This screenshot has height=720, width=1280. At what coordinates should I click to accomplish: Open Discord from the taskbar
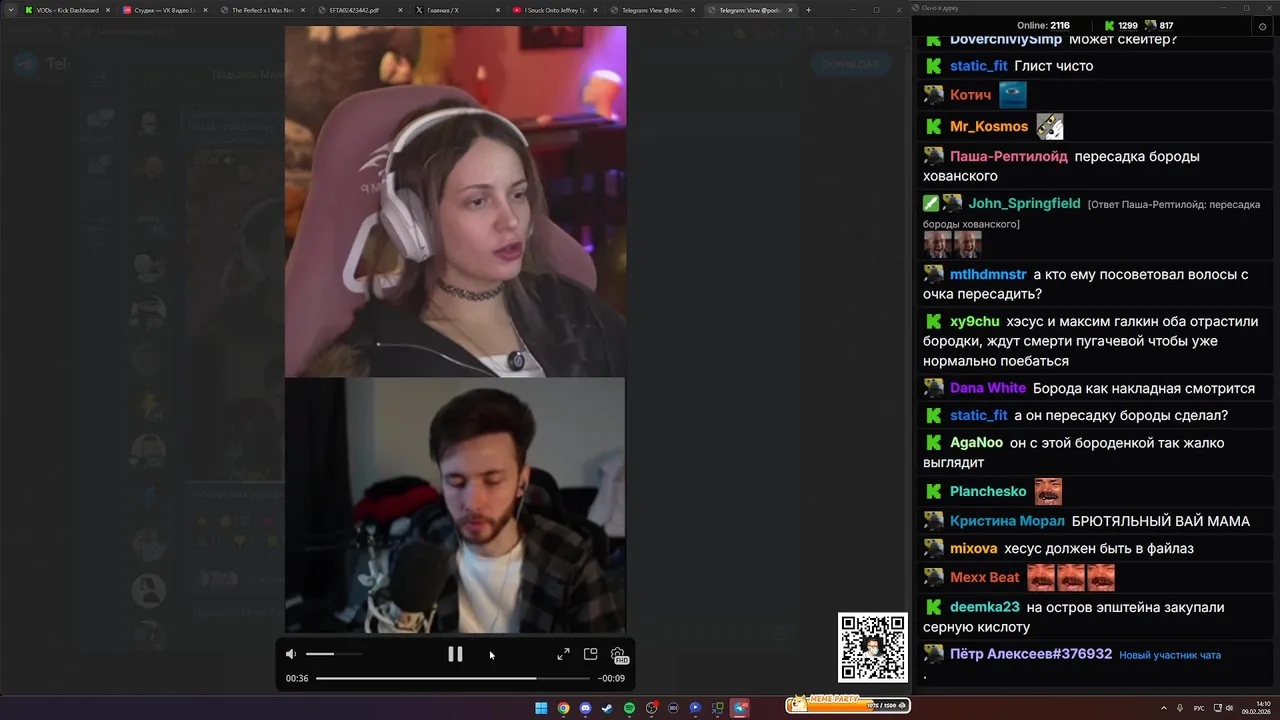(x=585, y=708)
